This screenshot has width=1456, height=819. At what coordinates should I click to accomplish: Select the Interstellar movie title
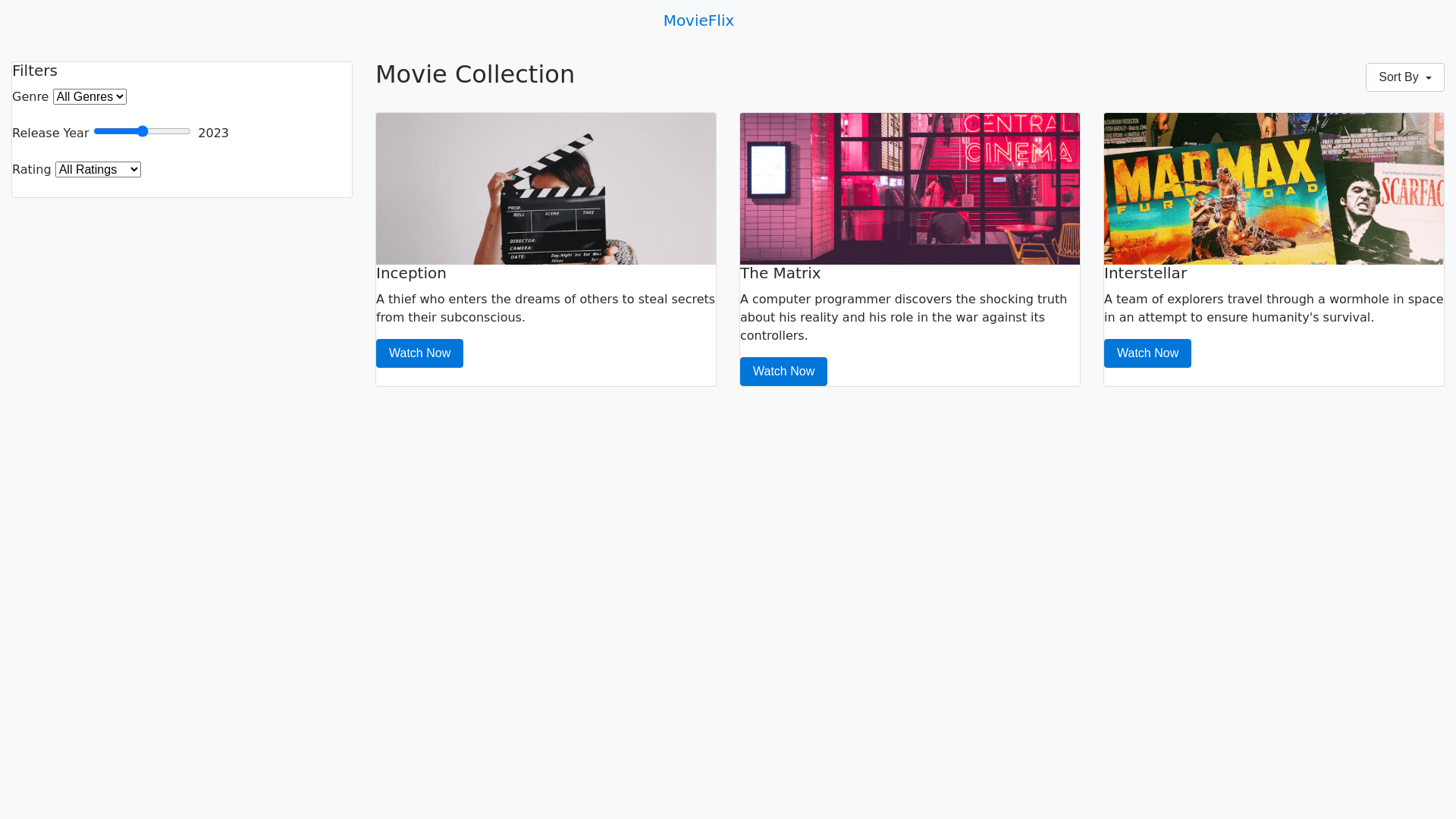click(1145, 273)
